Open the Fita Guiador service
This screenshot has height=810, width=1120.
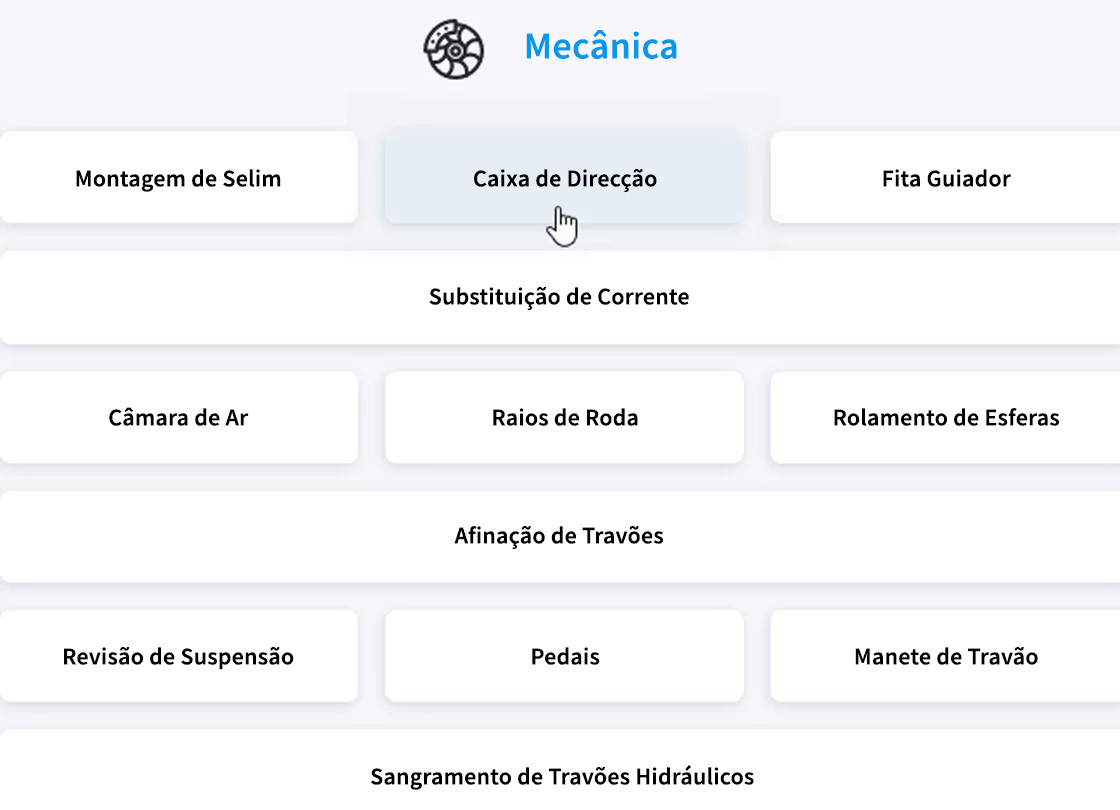(946, 178)
